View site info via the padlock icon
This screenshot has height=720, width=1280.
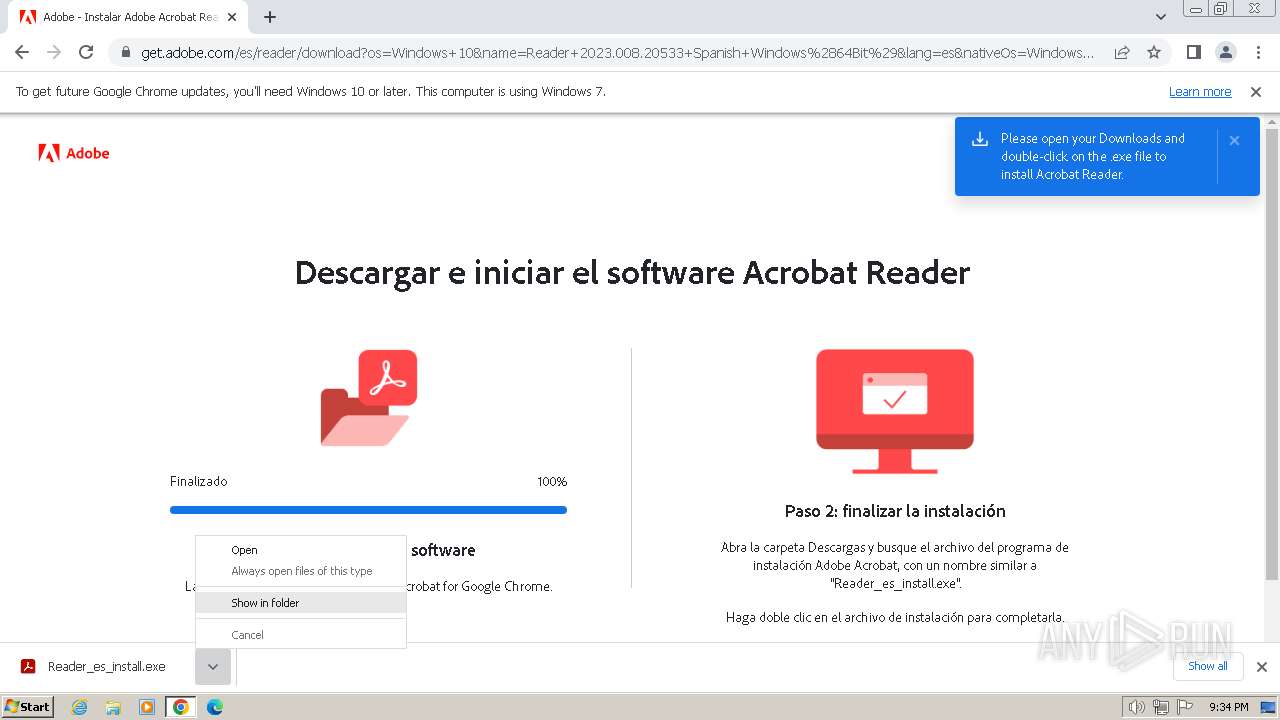[x=125, y=53]
